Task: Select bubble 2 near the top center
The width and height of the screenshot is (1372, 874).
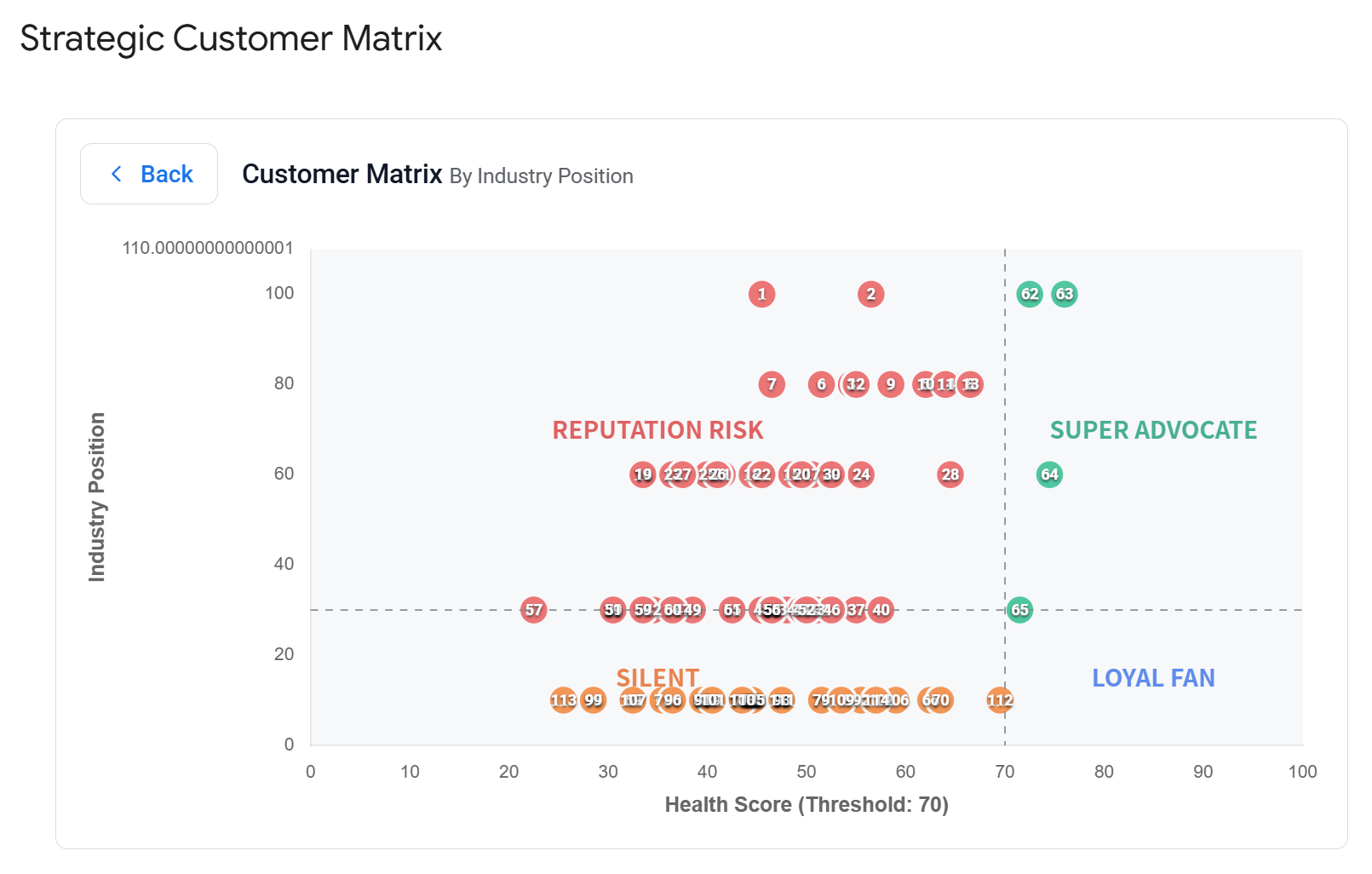Action: coord(870,294)
